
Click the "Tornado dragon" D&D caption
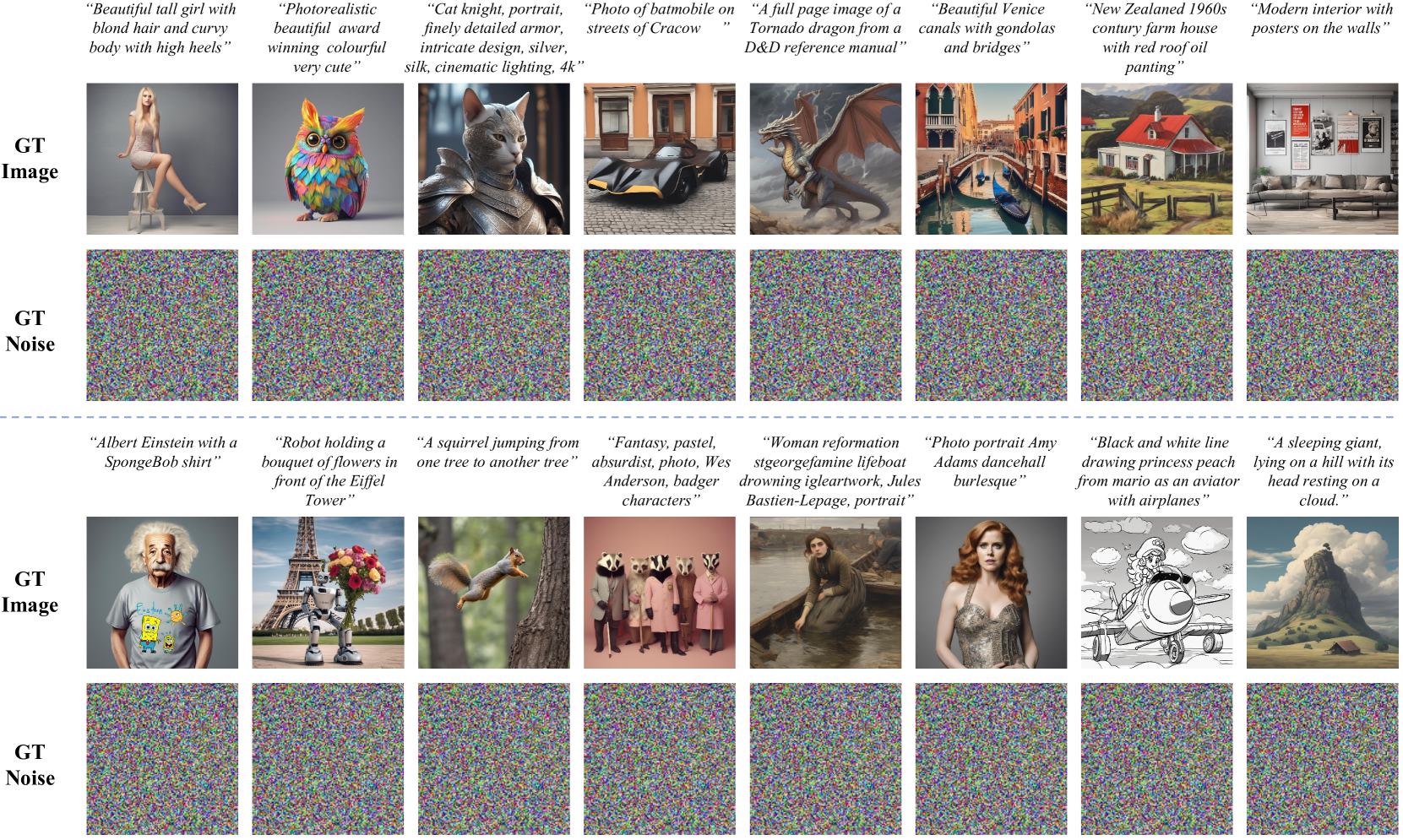(825, 28)
